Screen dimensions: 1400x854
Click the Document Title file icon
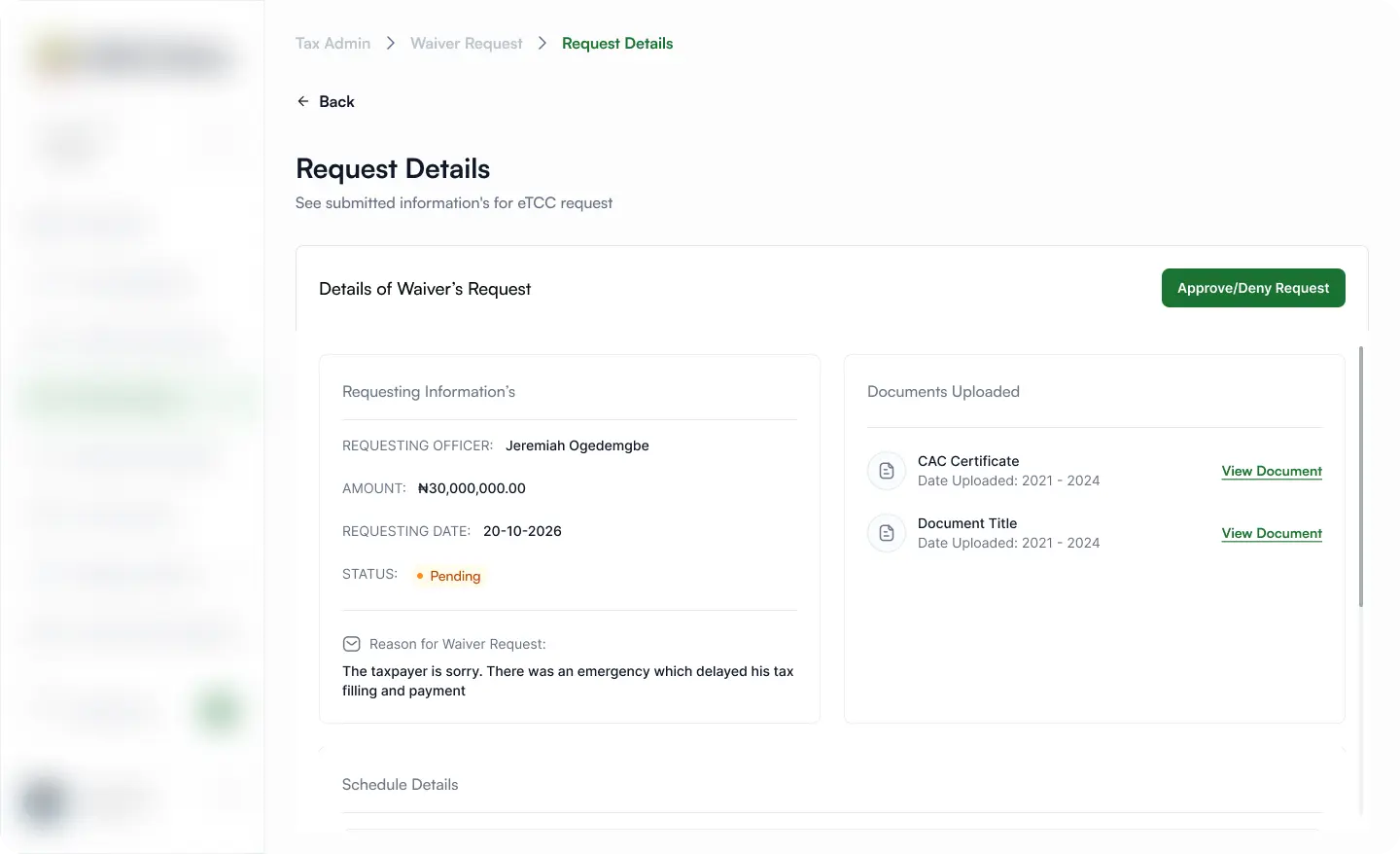tap(887, 533)
